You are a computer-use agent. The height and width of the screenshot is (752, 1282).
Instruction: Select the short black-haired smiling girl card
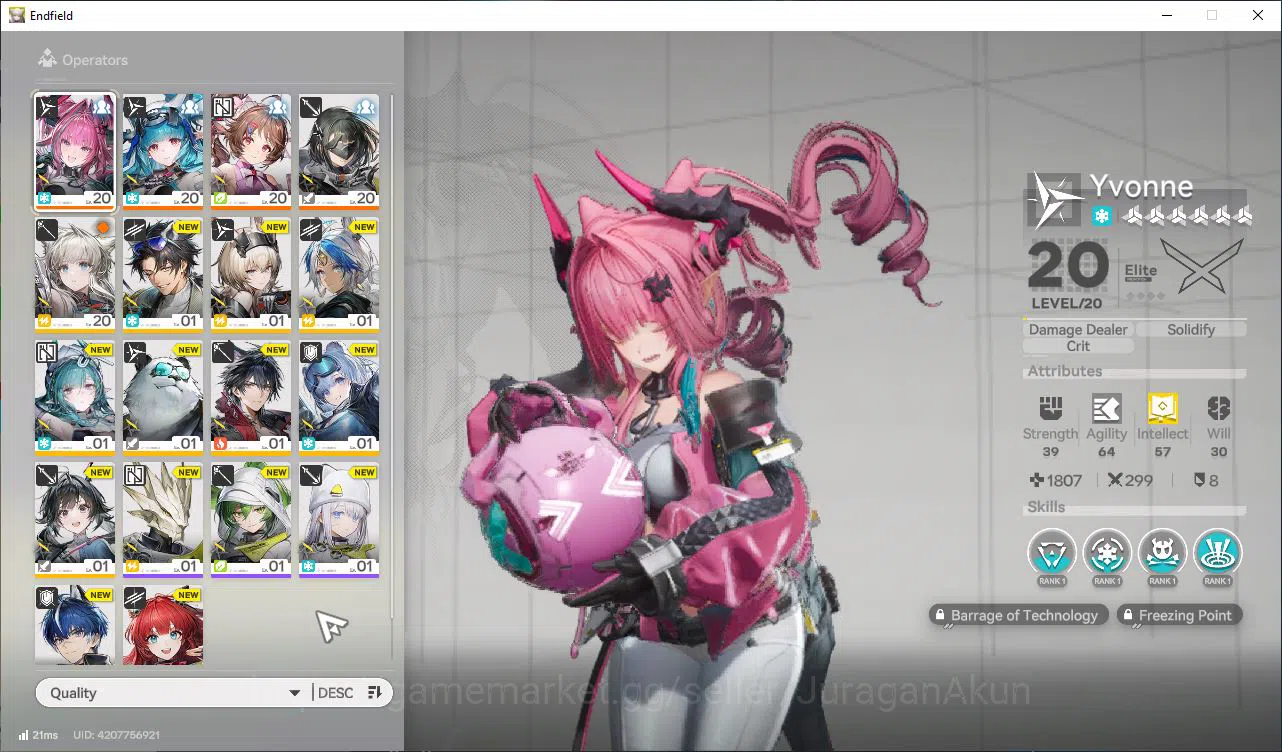coord(75,520)
